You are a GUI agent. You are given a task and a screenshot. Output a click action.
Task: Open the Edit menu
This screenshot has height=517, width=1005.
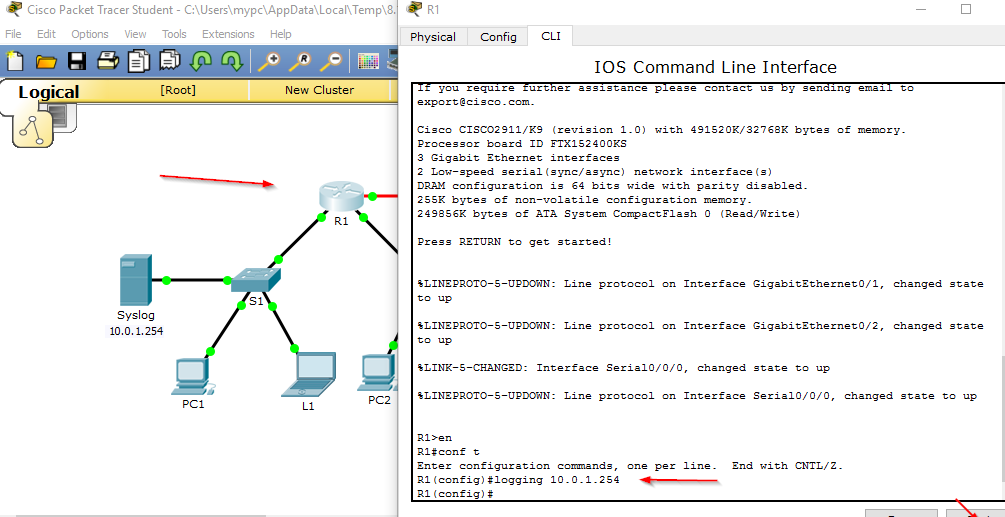click(x=46, y=34)
